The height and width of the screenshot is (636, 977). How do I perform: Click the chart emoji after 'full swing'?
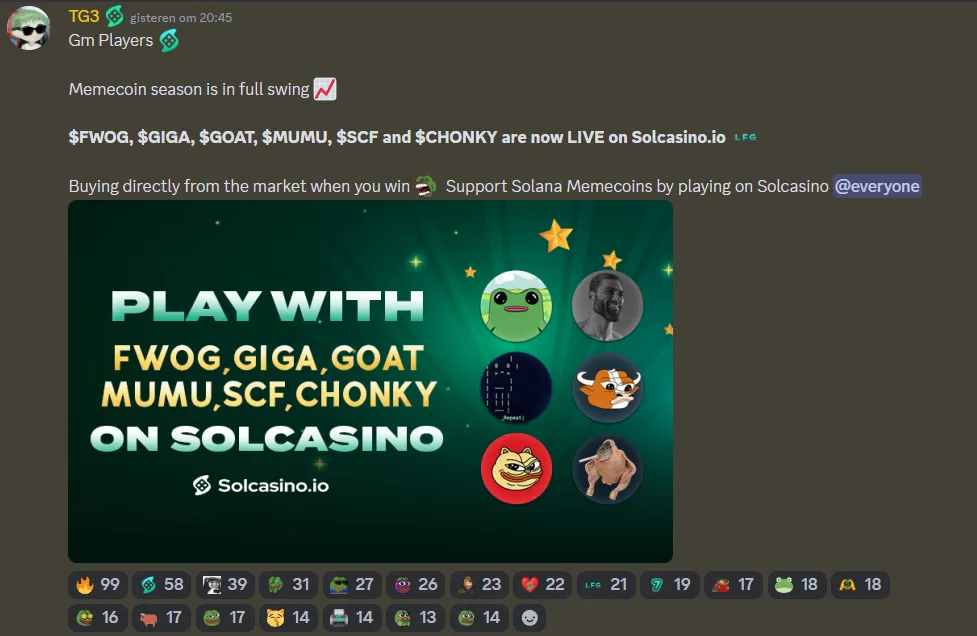(x=325, y=89)
